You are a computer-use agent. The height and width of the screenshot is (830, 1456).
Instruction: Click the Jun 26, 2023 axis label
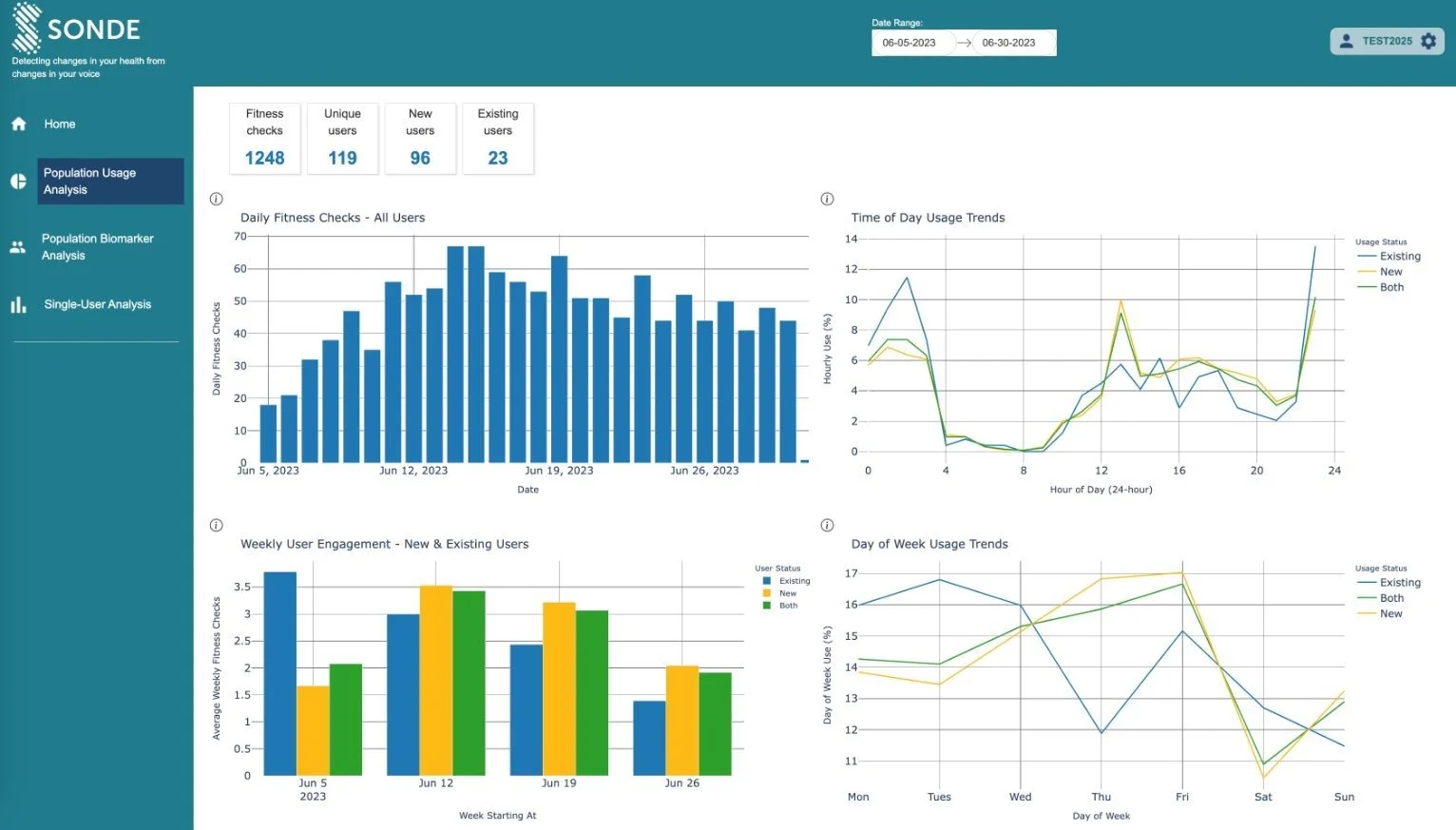click(704, 471)
